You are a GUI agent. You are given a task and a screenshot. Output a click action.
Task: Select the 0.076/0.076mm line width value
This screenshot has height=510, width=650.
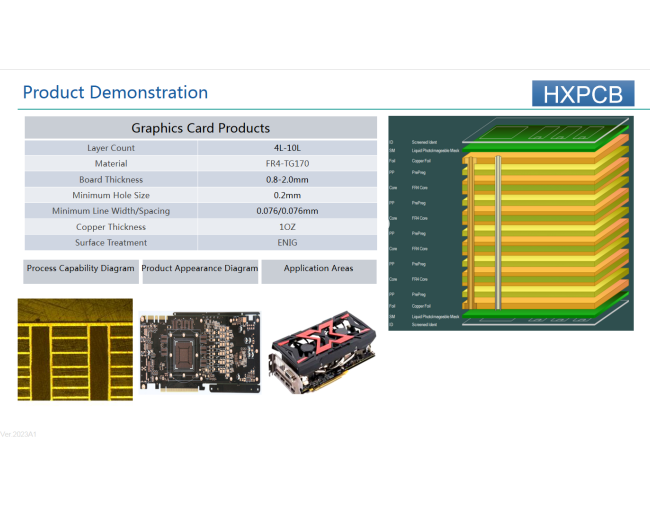287,211
